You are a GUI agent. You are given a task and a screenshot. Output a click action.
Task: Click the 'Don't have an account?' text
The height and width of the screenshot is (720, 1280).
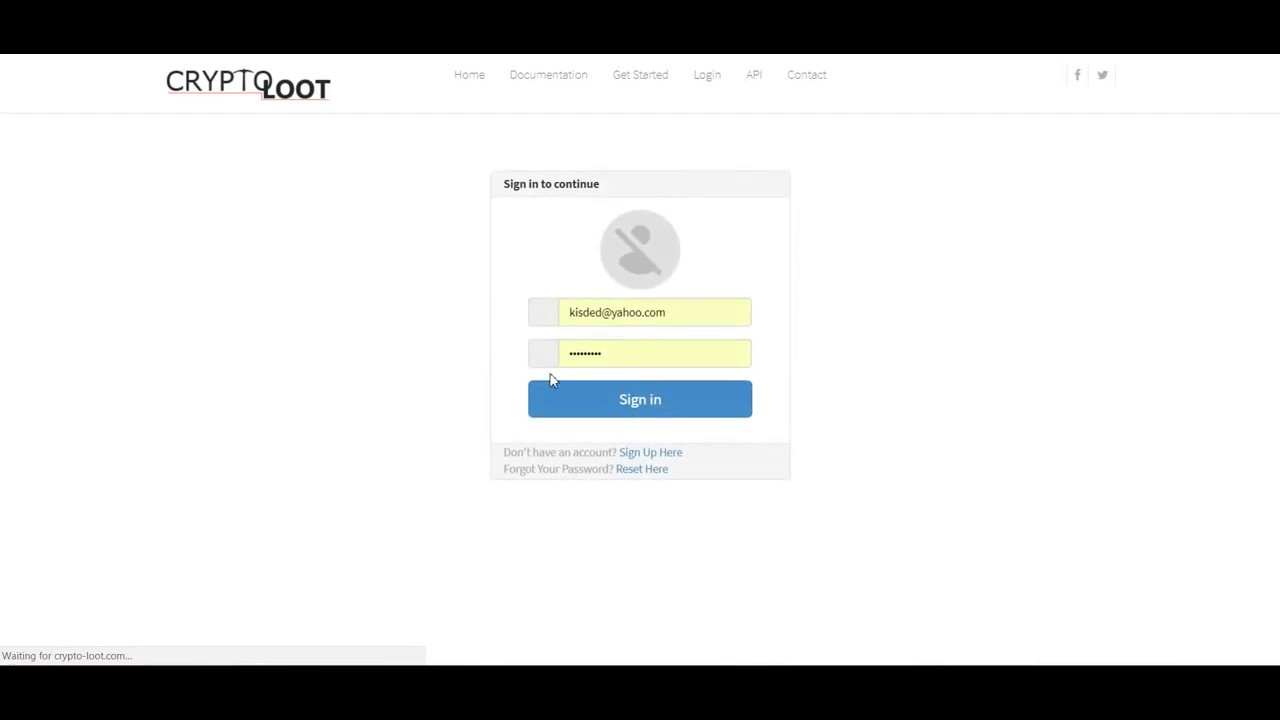pos(560,452)
